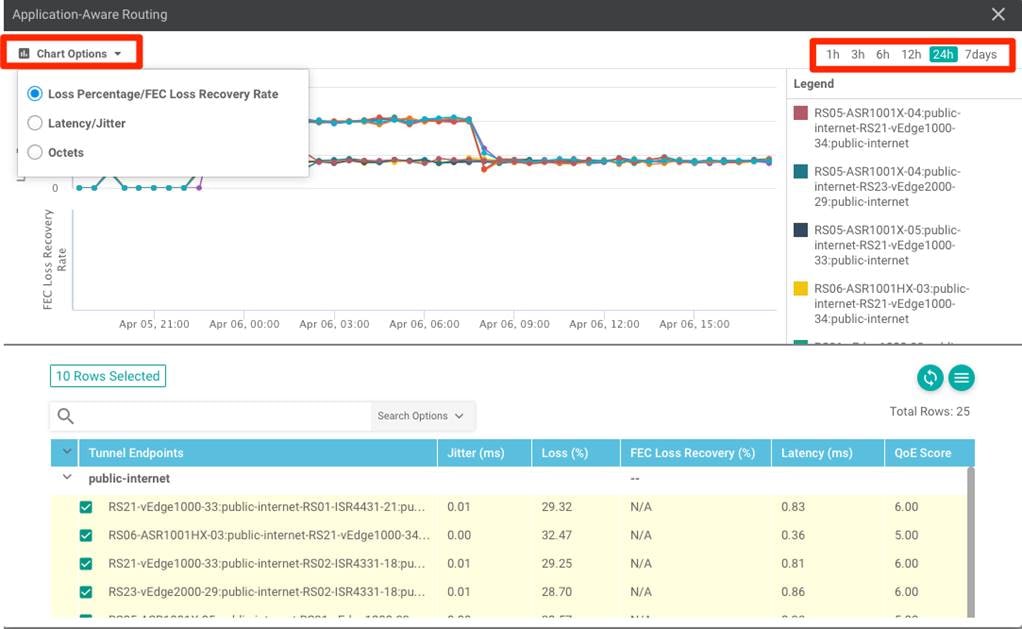Open the table columns menu icon
Viewport: 1022px width, 629px height.
point(961,377)
